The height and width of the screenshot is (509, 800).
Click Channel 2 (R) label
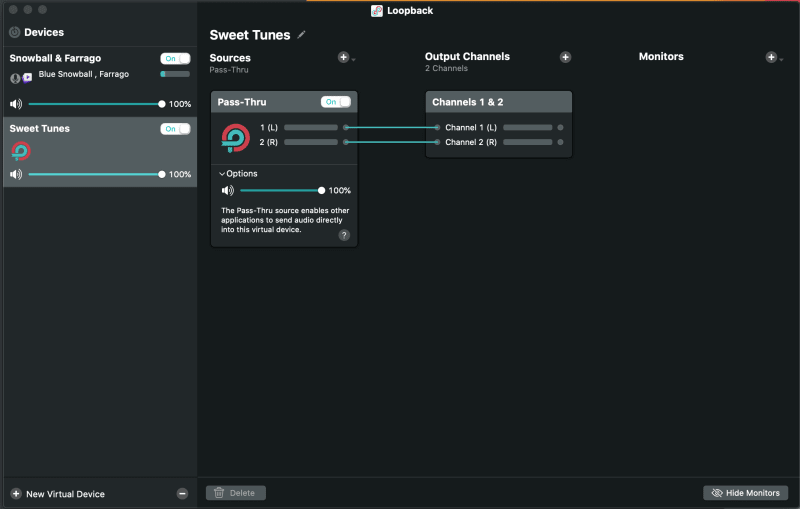tap(470, 142)
